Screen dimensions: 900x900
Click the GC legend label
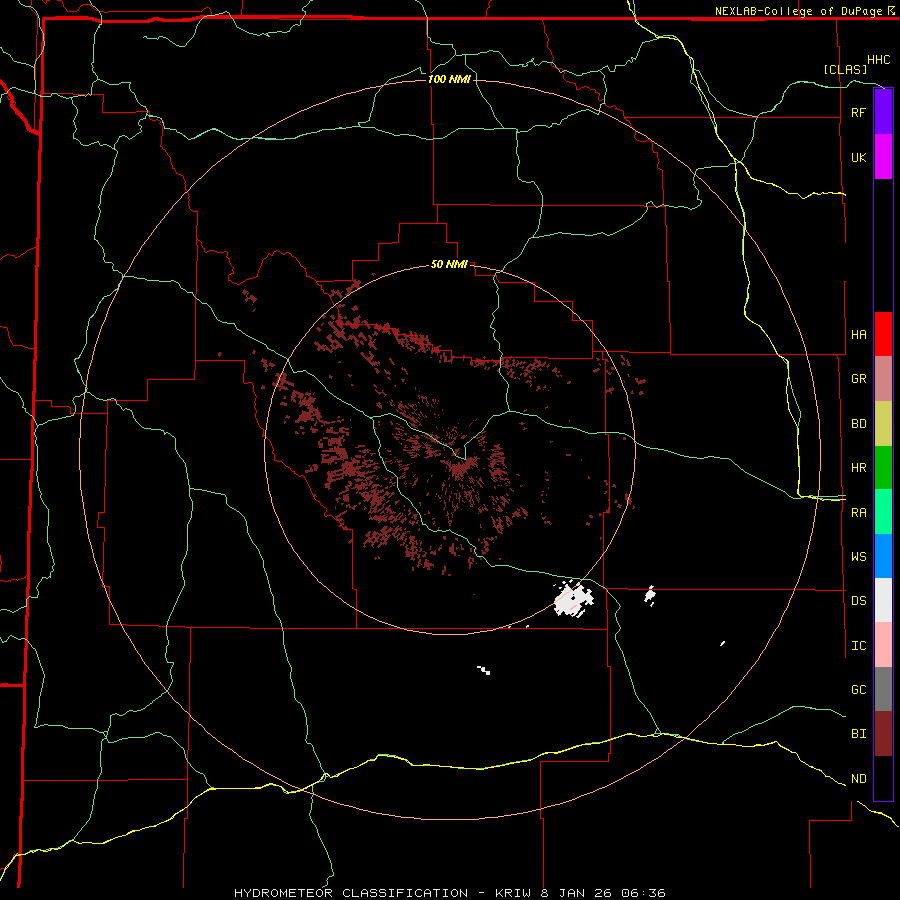(858, 690)
